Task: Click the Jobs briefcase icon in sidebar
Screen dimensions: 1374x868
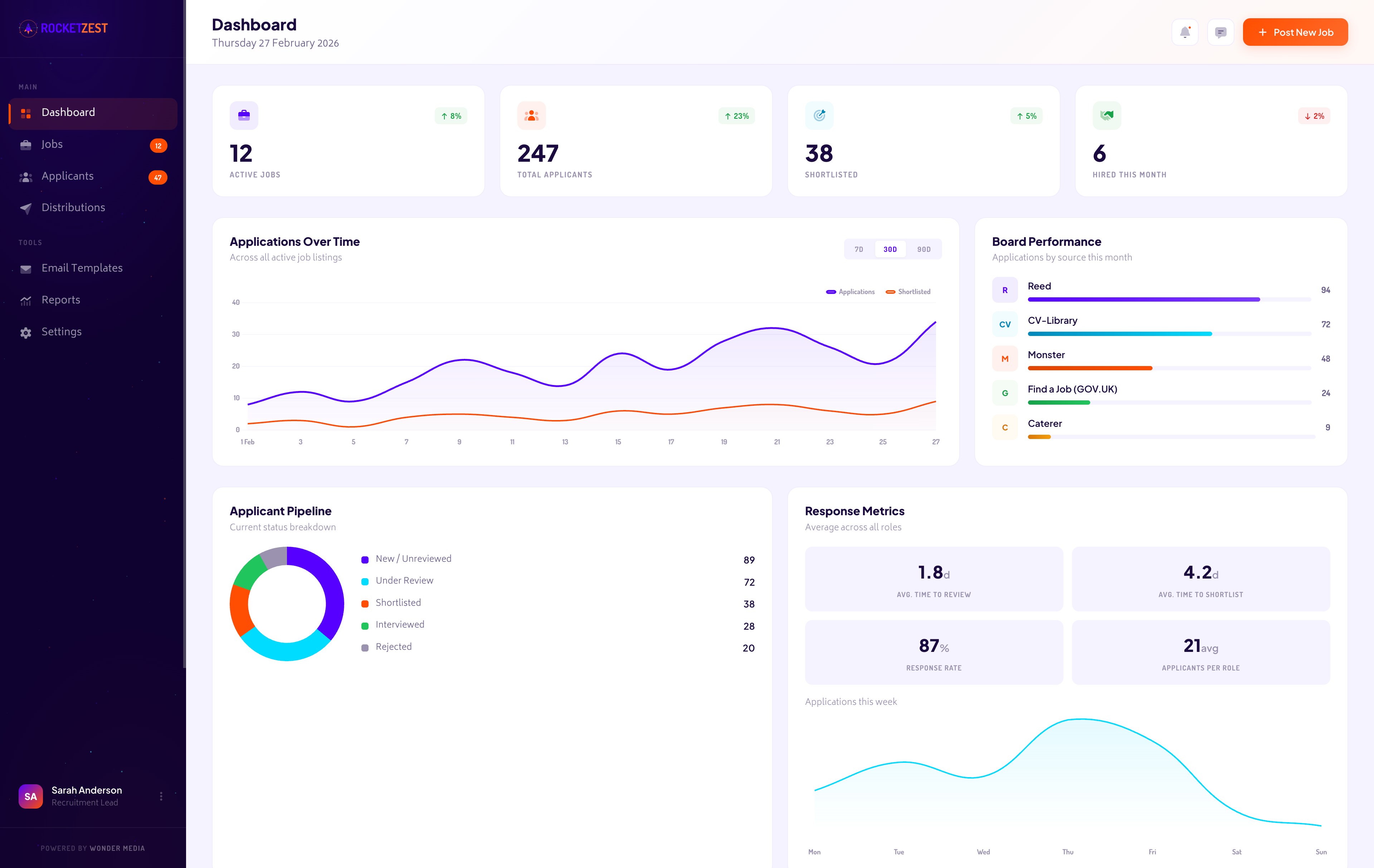Action: pyautogui.click(x=26, y=145)
